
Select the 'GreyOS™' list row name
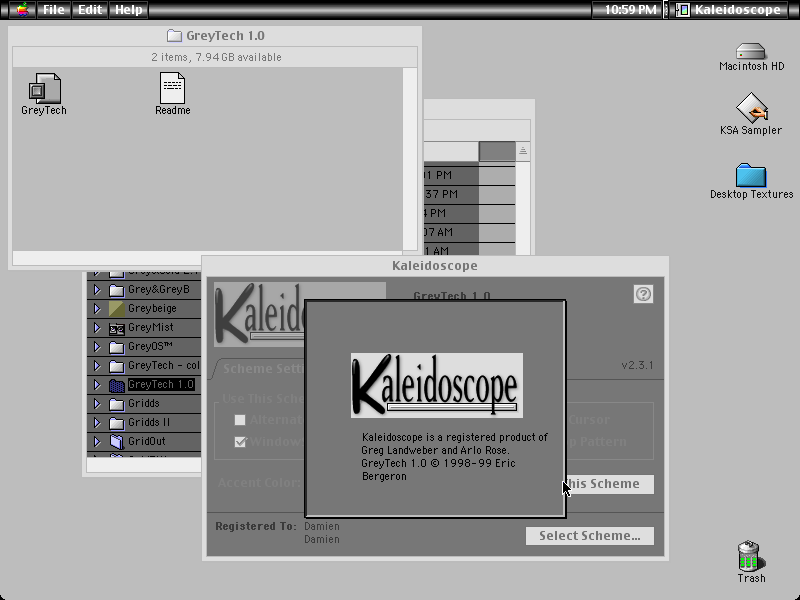pos(150,347)
